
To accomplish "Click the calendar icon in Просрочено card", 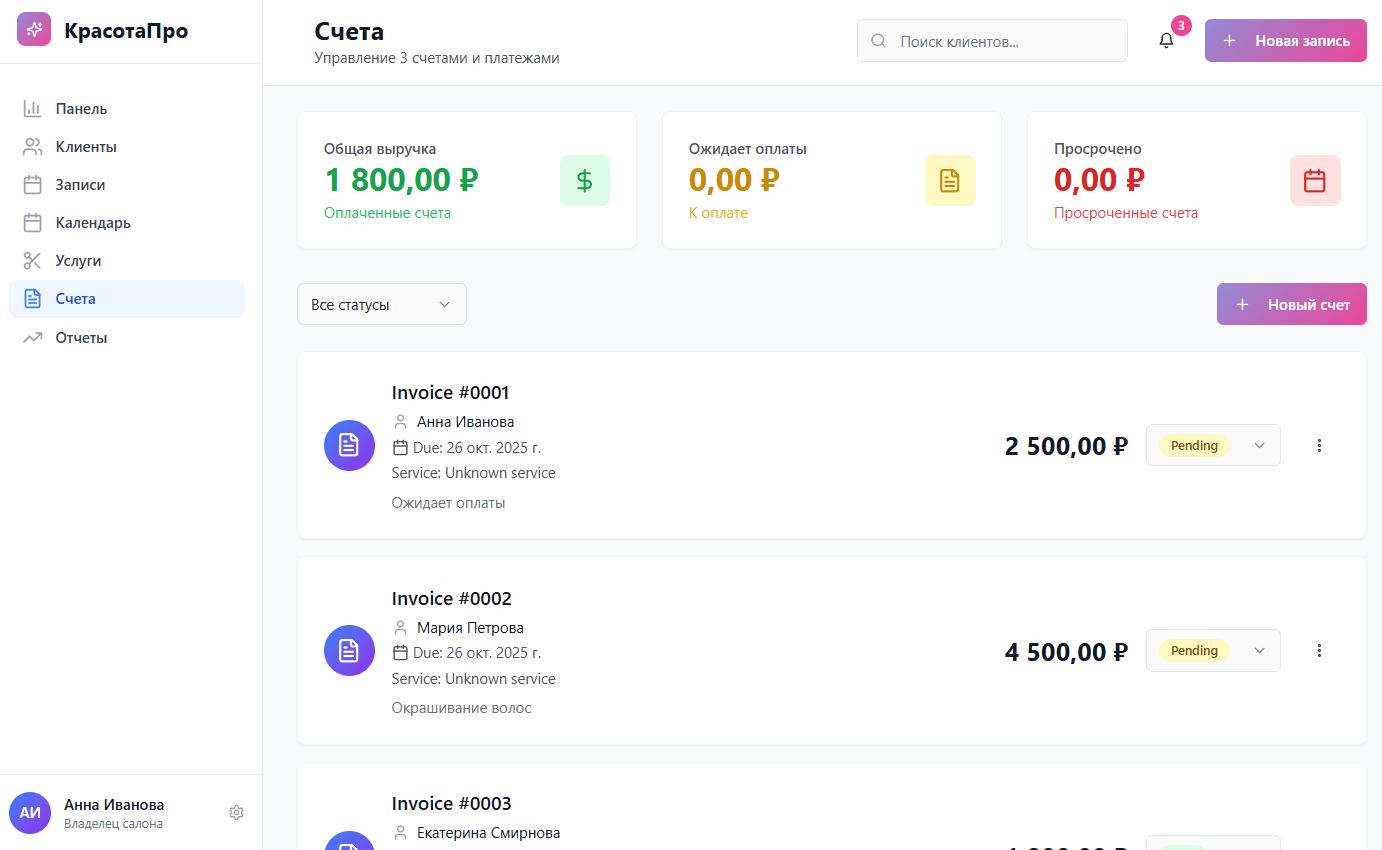I will 1314,180.
